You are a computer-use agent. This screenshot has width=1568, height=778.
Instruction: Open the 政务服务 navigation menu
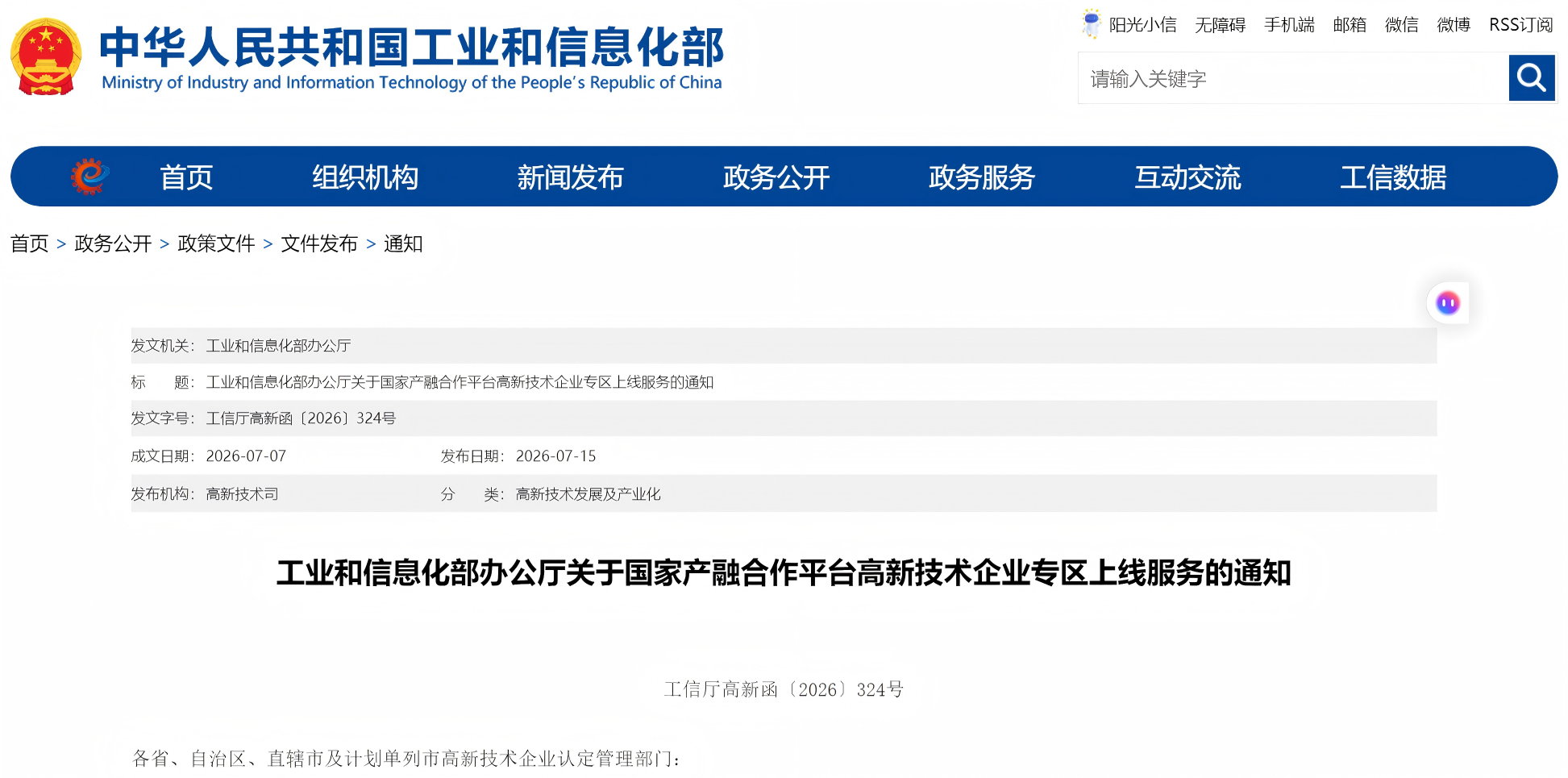[x=982, y=177]
